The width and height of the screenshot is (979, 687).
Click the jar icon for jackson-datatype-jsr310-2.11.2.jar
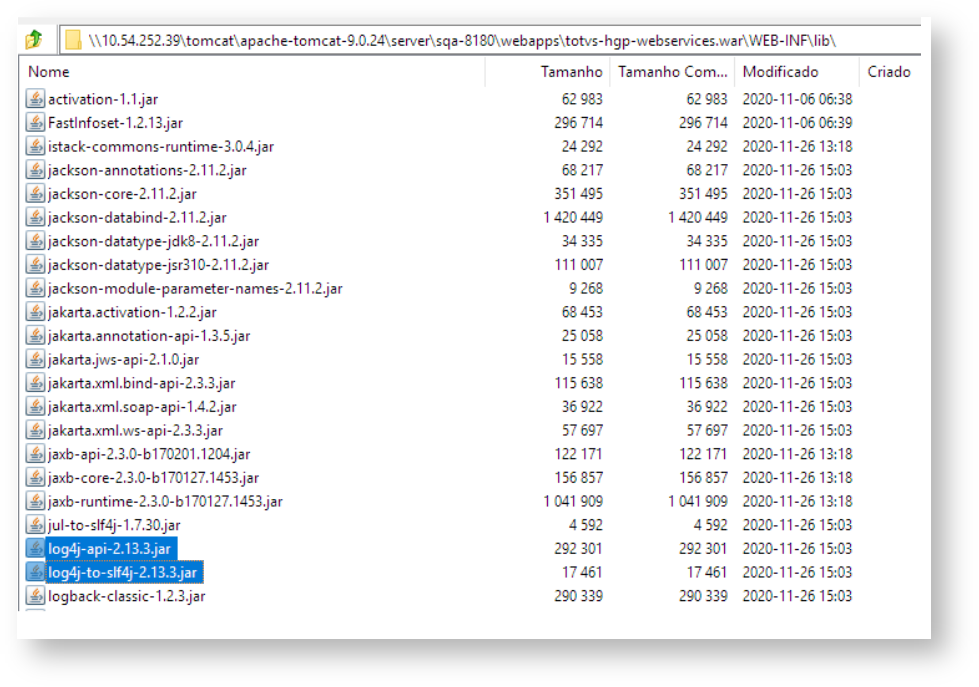(35, 265)
